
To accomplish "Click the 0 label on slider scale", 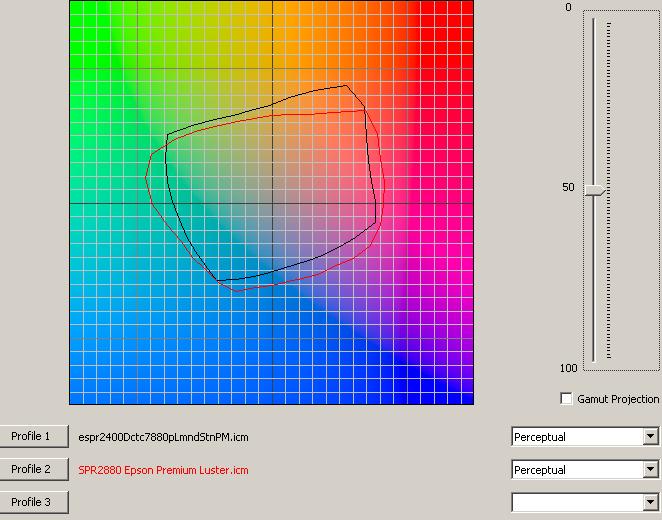I will pos(568,7).
